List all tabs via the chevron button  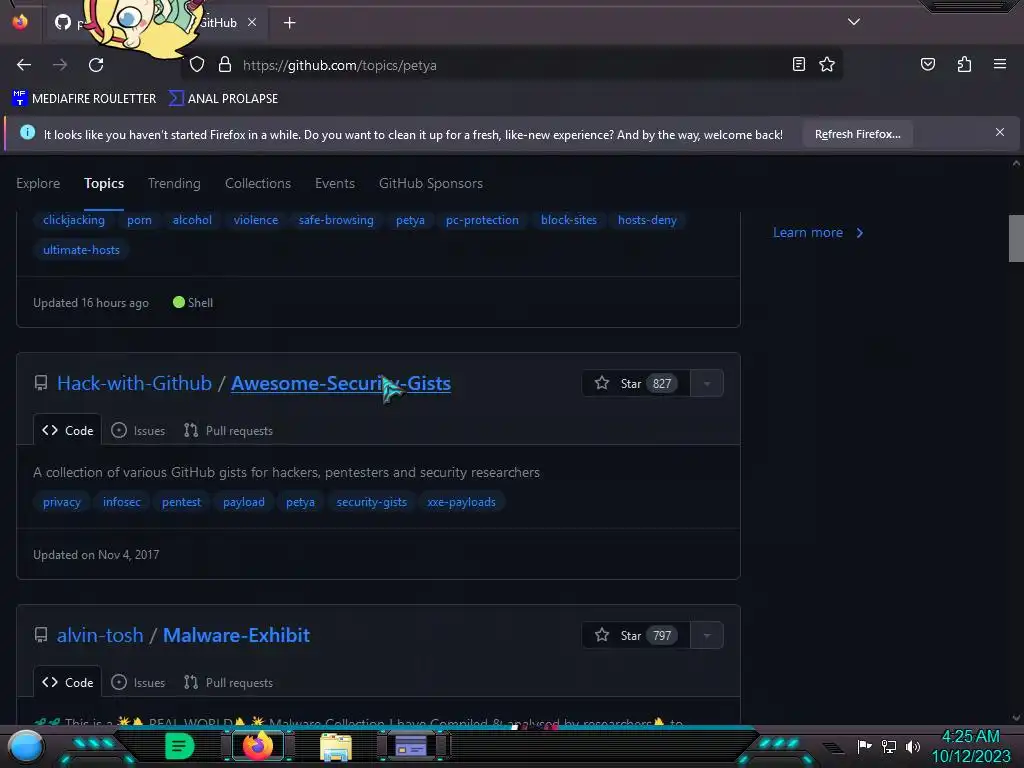pos(854,22)
